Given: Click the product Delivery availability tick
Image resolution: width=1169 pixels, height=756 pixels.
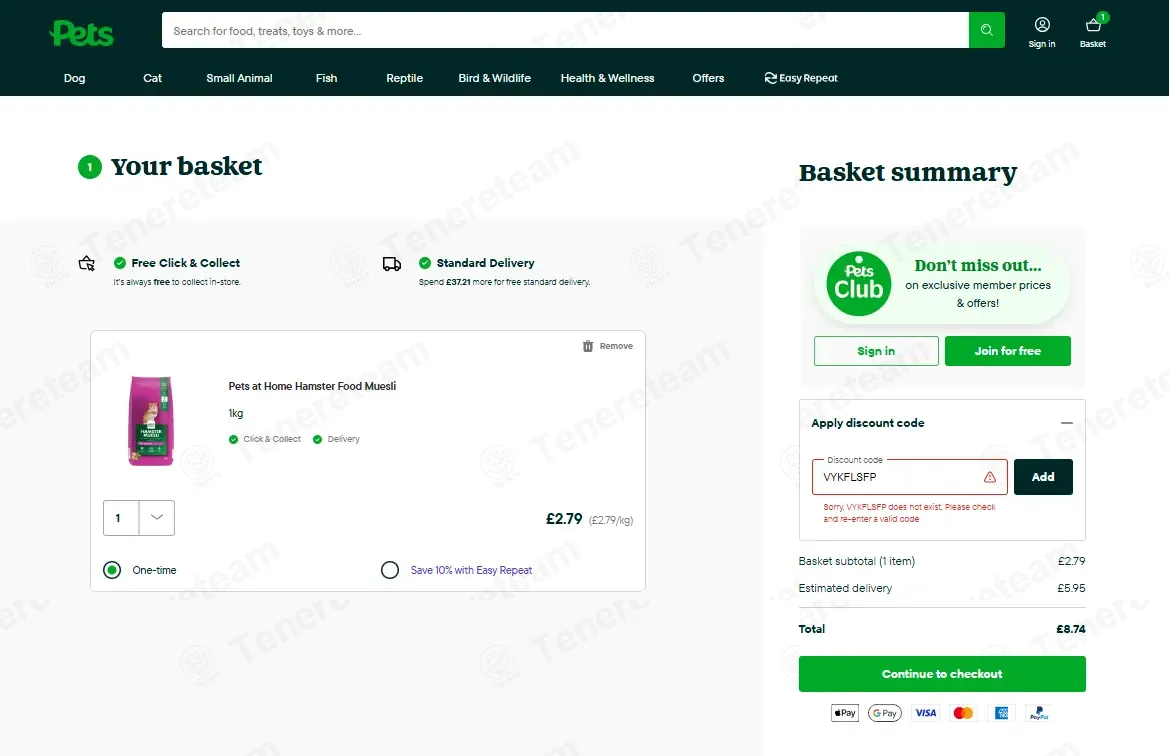Looking at the screenshot, I should [x=317, y=439].
